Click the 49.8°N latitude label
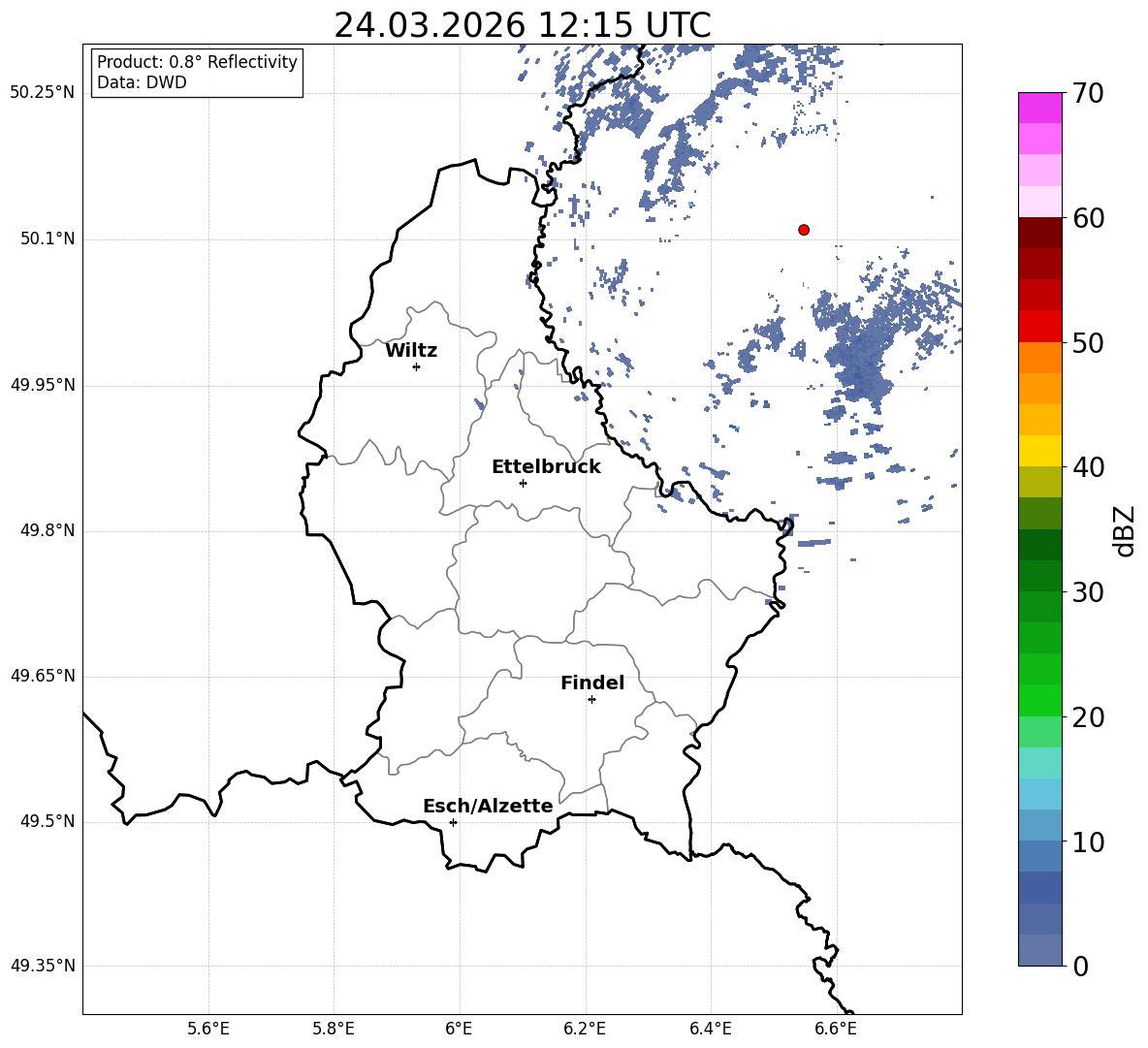 click(48, 530)
